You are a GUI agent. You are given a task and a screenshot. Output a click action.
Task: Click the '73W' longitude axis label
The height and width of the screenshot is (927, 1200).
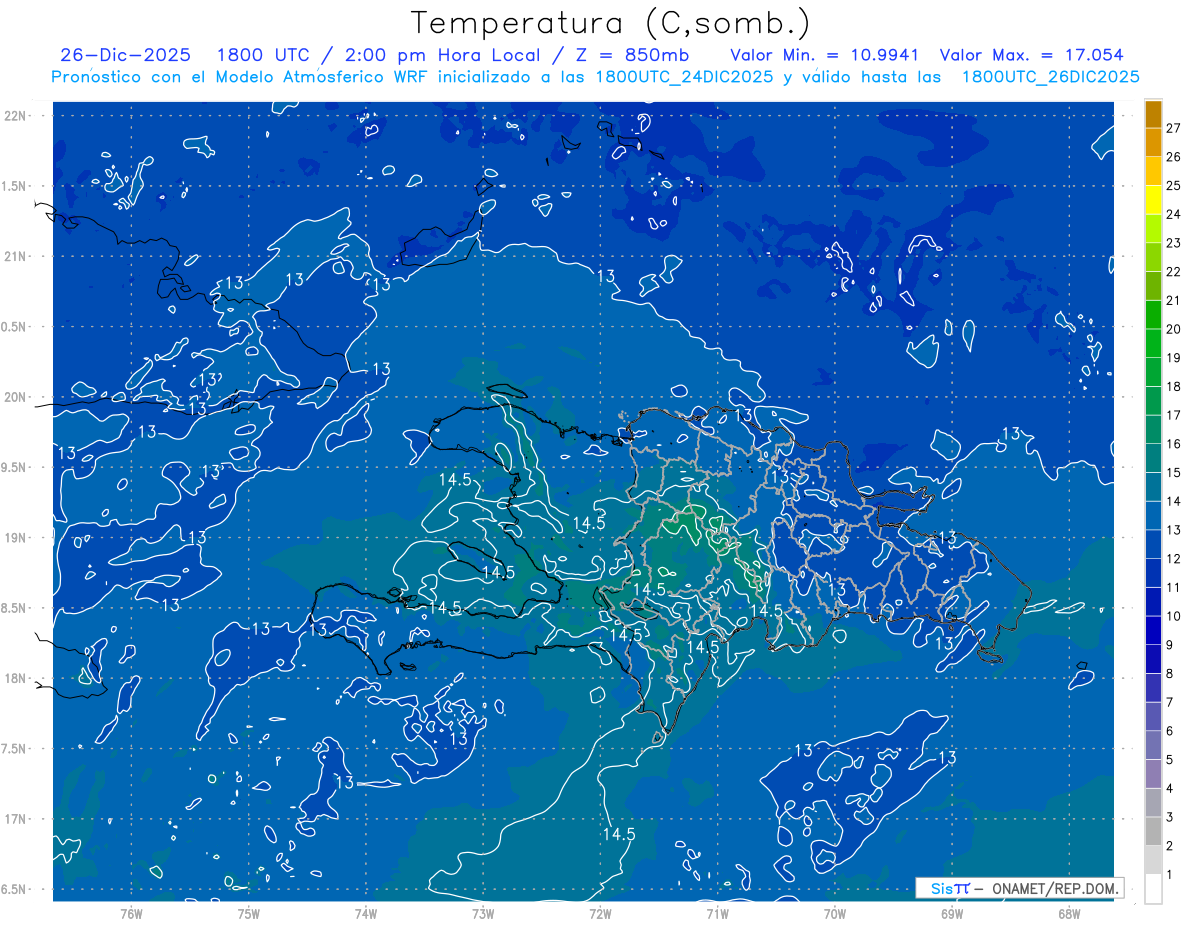(x=483, y=913)
